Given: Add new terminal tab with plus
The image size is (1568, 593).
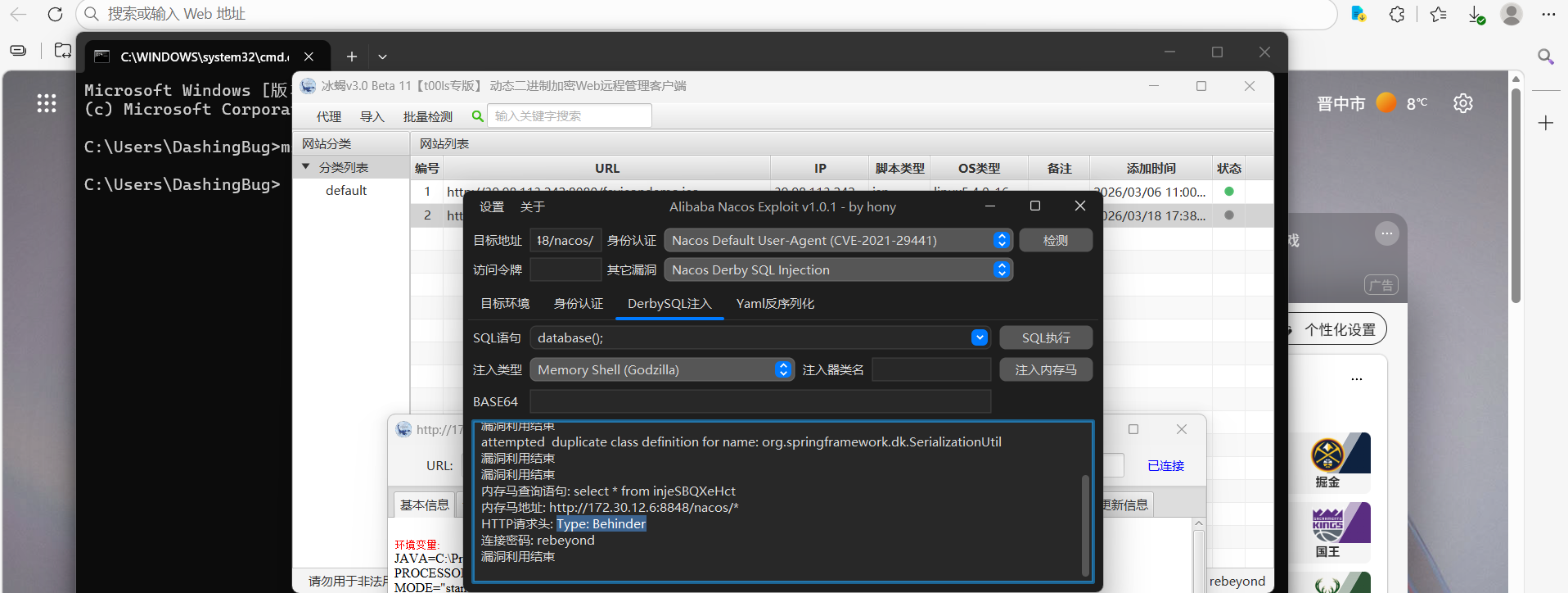Looking at the screenshot, I should click(351, 57).
